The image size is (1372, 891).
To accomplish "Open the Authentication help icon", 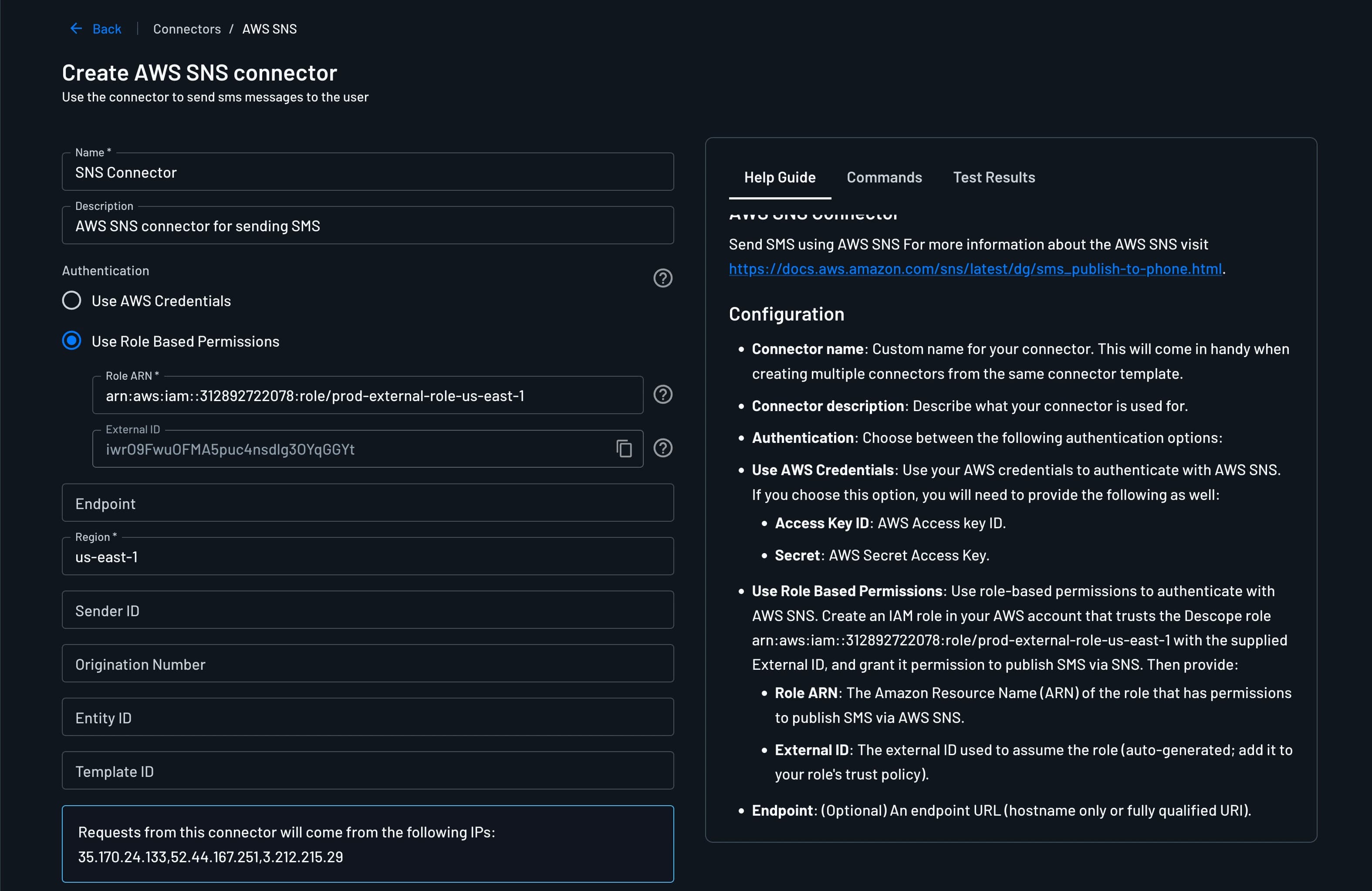I will coord(662,278).
